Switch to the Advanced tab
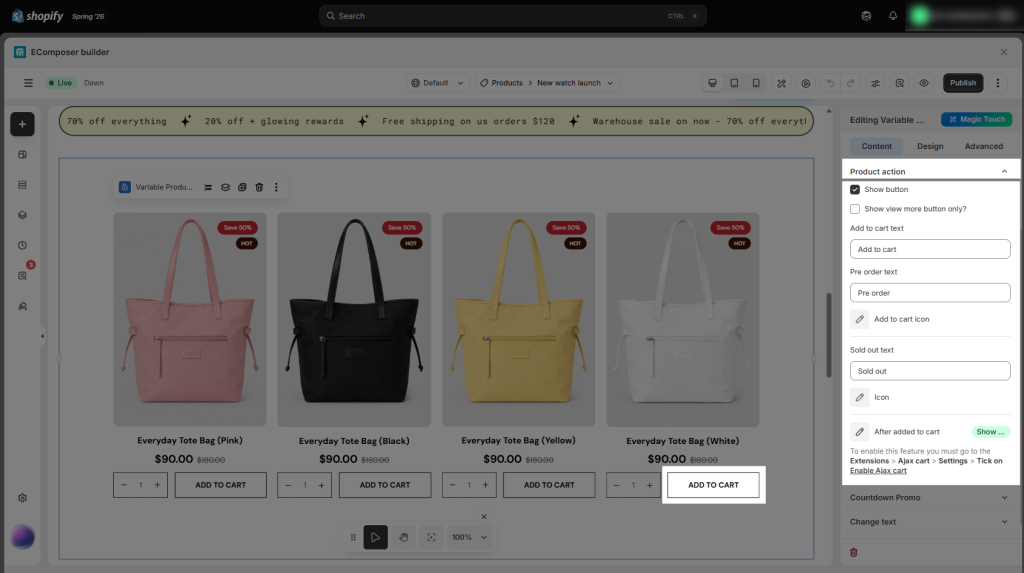The height and width of the screenshot is (573, 1024). pyautogui.click(x=984, y=146)
